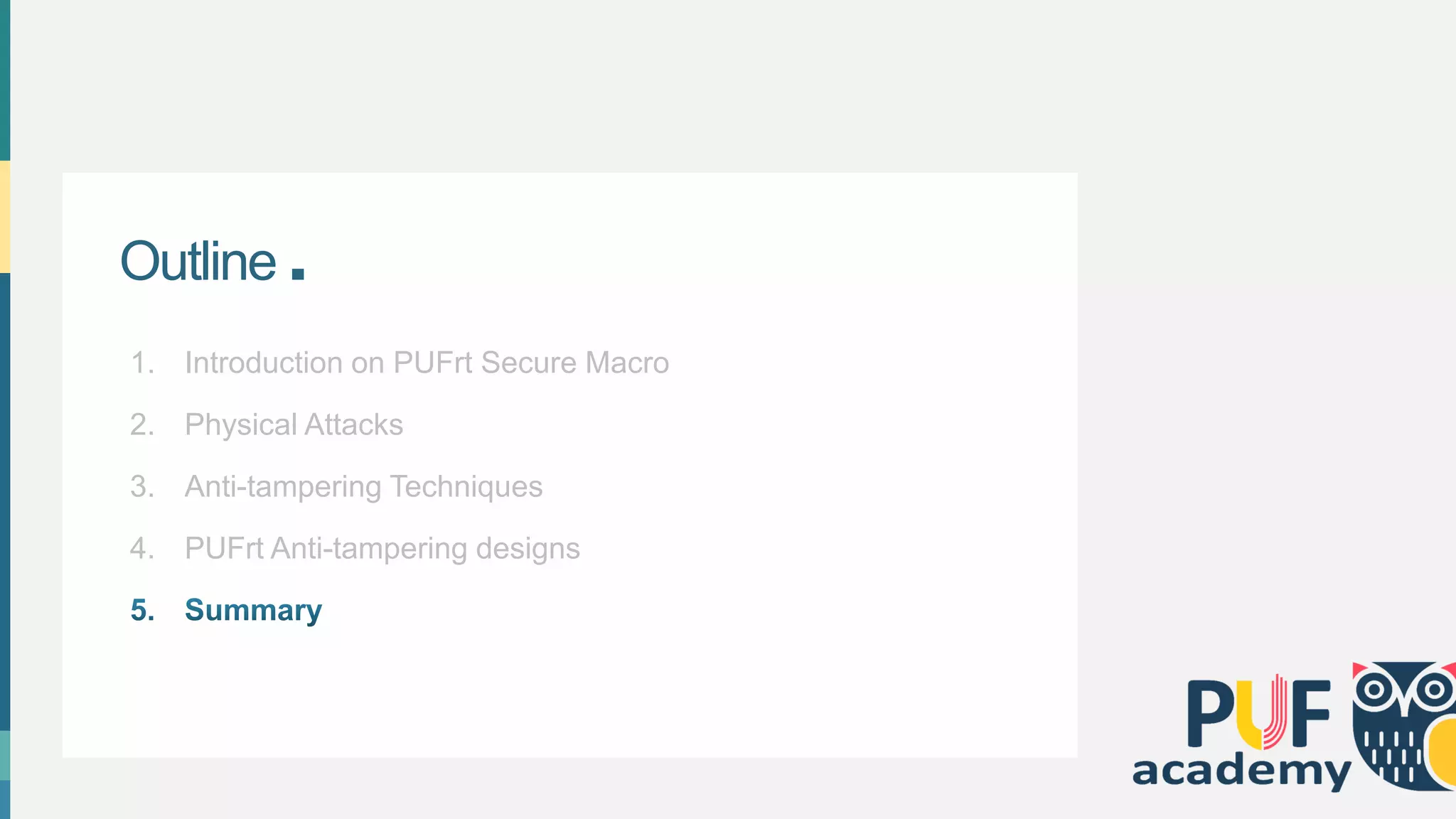This screenshot has height=819, width=1456.
Task: Click the word academy in the logo
Action: point(1241,771)
